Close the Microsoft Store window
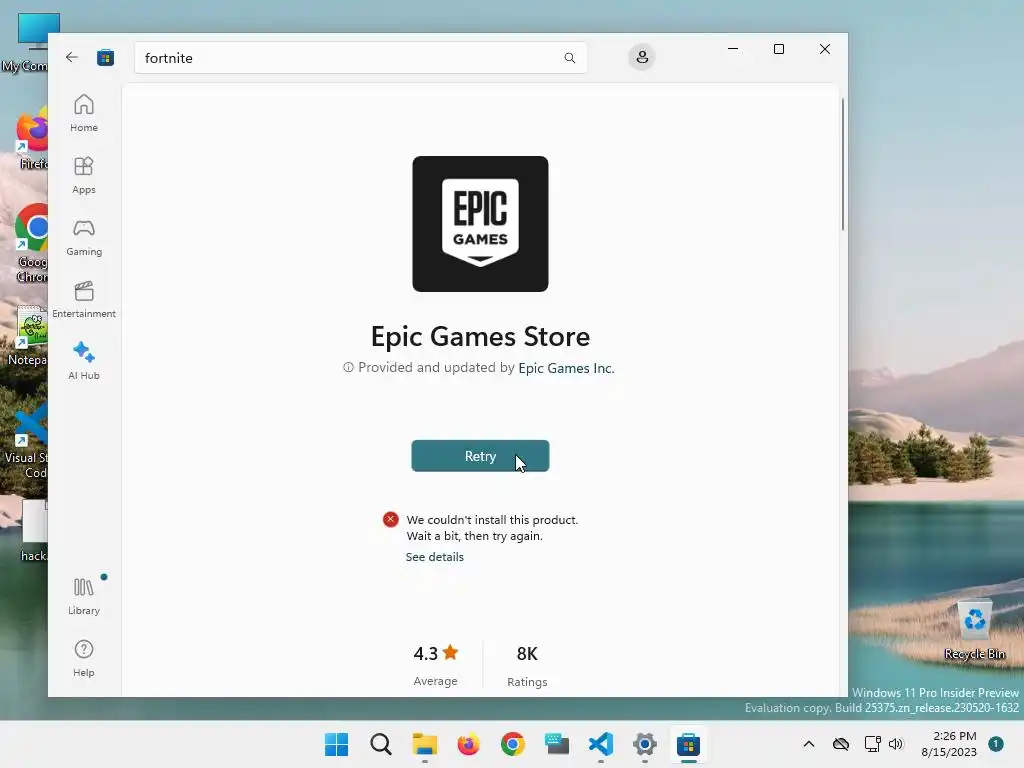 tap(825, 49)
